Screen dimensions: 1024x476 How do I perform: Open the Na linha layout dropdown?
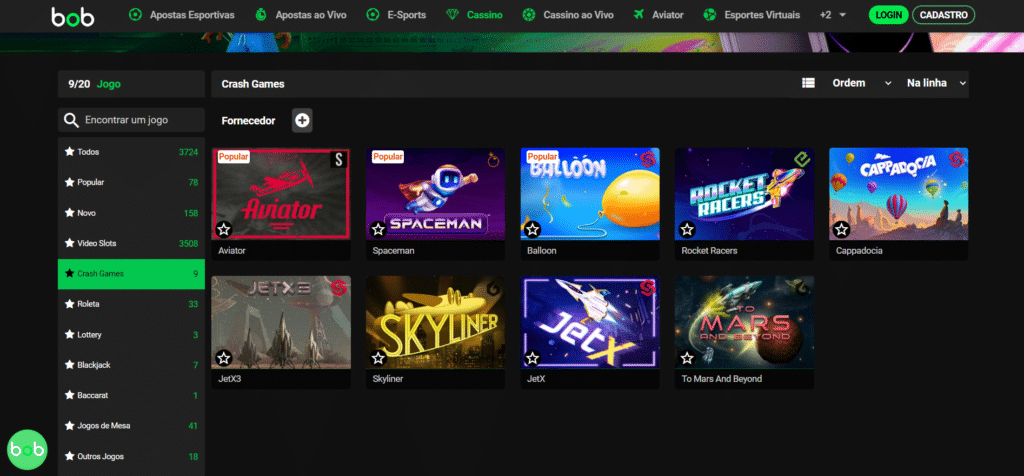point(935,83)
